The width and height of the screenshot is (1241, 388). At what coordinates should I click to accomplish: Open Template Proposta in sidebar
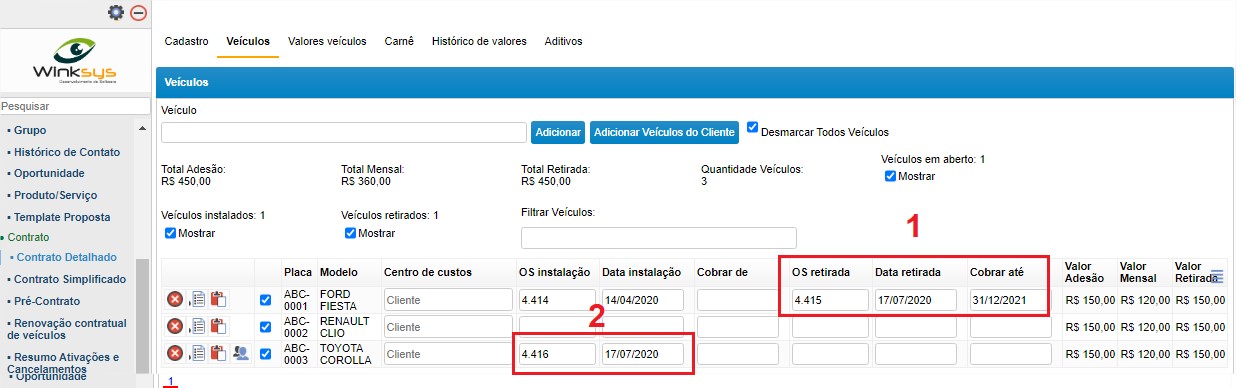pos(62,217)
